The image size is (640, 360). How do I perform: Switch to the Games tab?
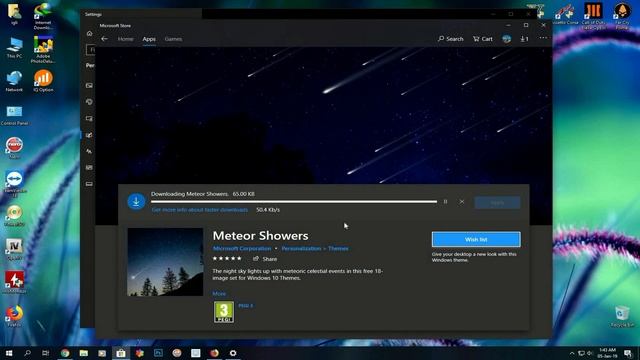173,39
